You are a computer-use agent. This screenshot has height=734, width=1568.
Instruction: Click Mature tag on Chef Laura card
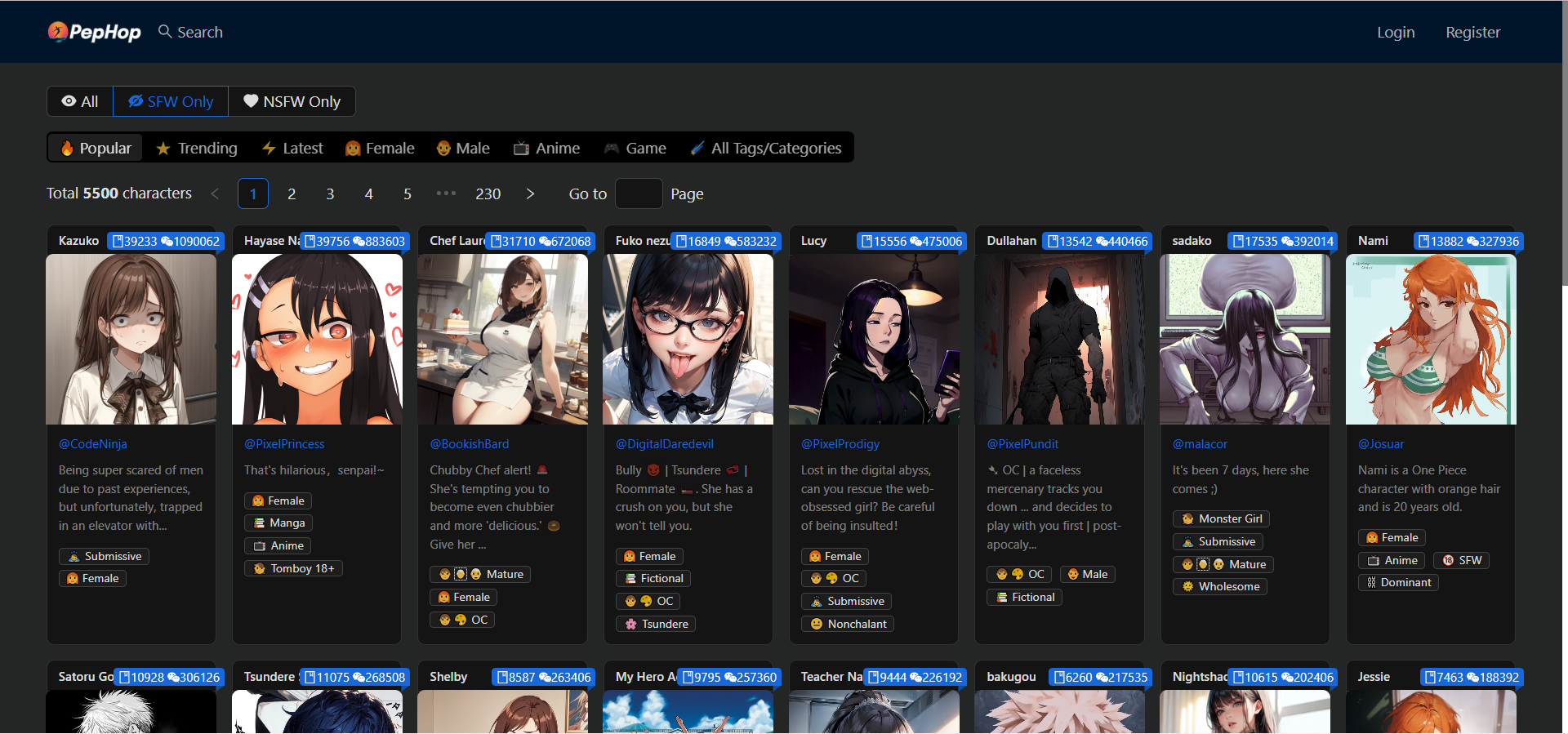pos(481,574)
